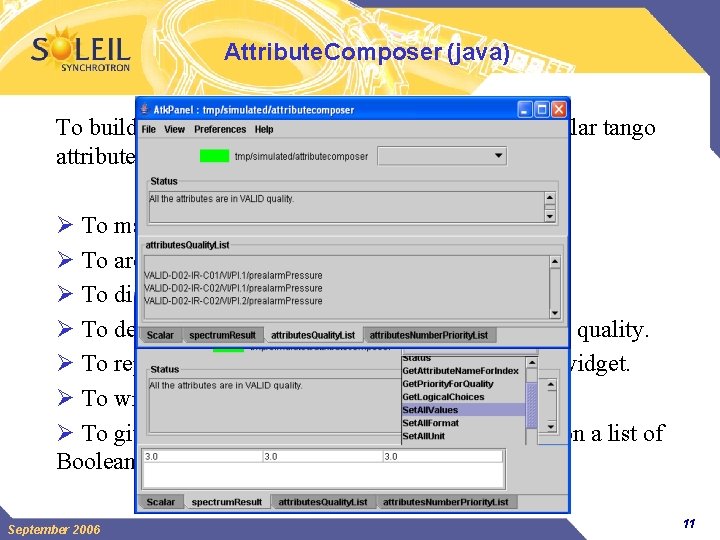Open the File menu in AtkPanel
Image resolution: width=720 pixels, height=540 pixels.
pyautogui.click(x=148, y=129)
